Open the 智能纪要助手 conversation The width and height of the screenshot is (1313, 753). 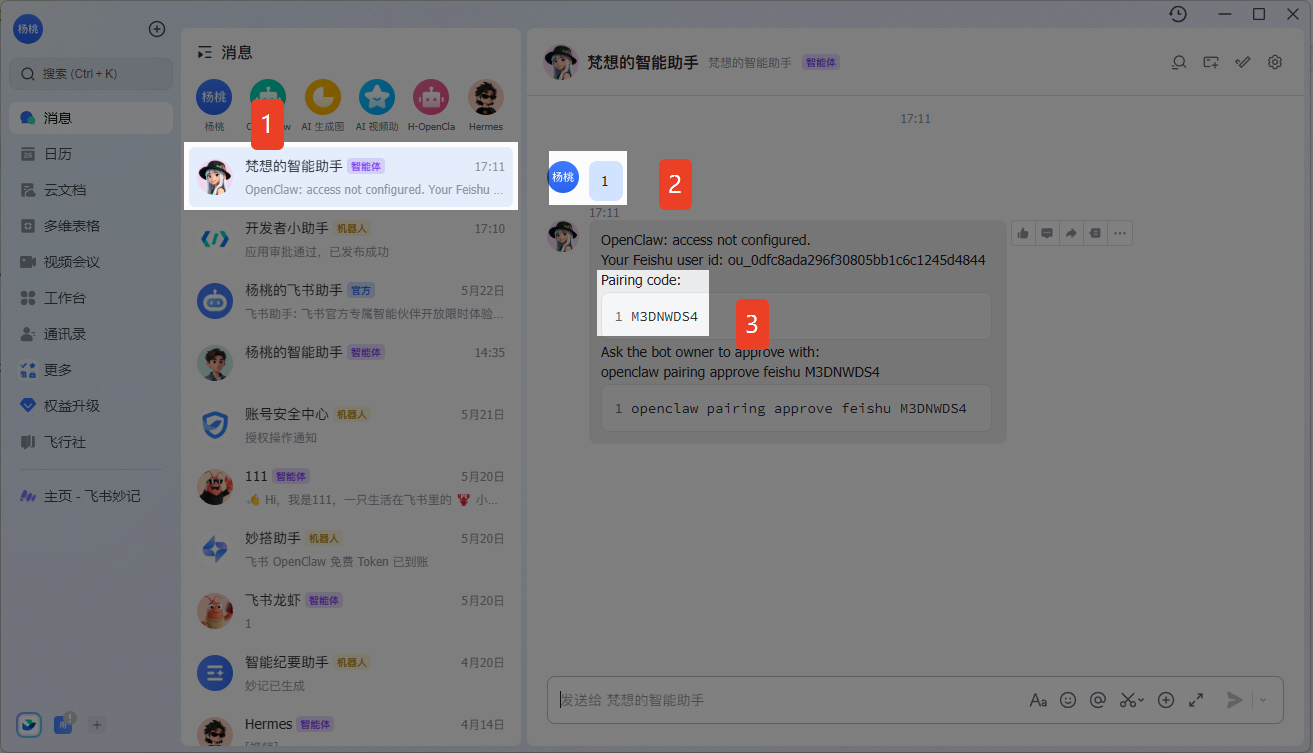tap(351, 673)
